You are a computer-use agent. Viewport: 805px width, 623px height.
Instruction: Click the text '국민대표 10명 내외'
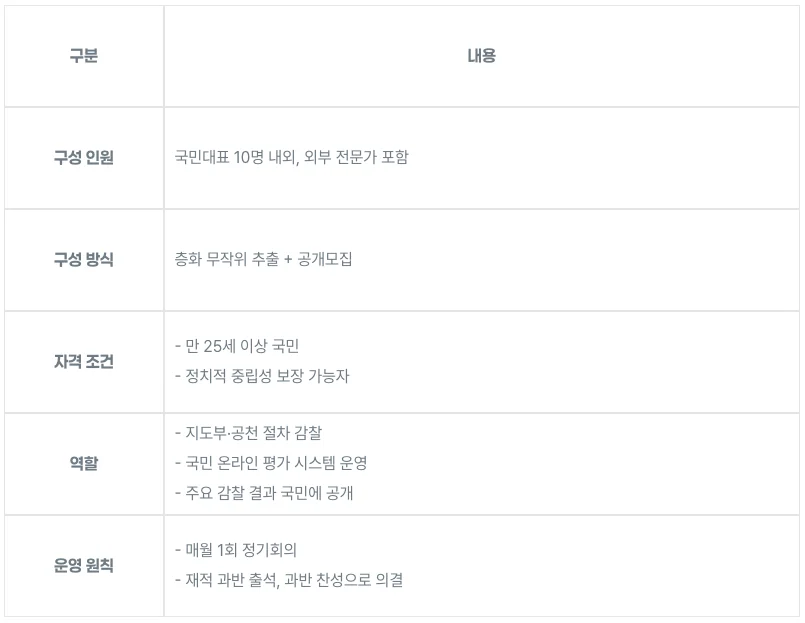232,158
